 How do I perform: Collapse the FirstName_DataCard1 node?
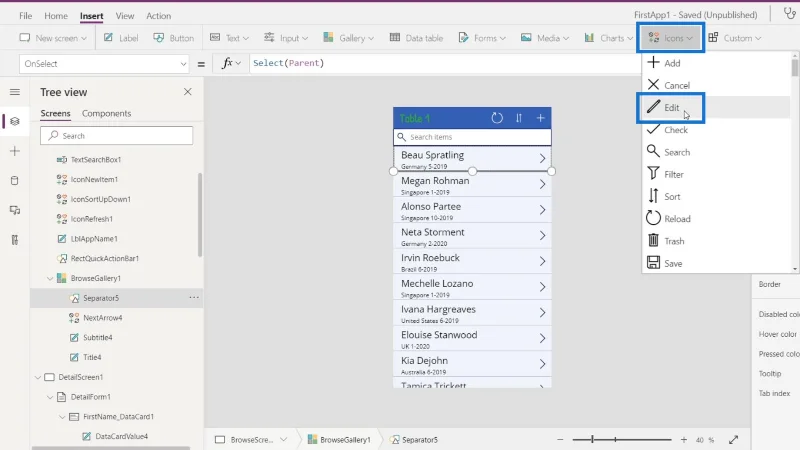(62, 417)
